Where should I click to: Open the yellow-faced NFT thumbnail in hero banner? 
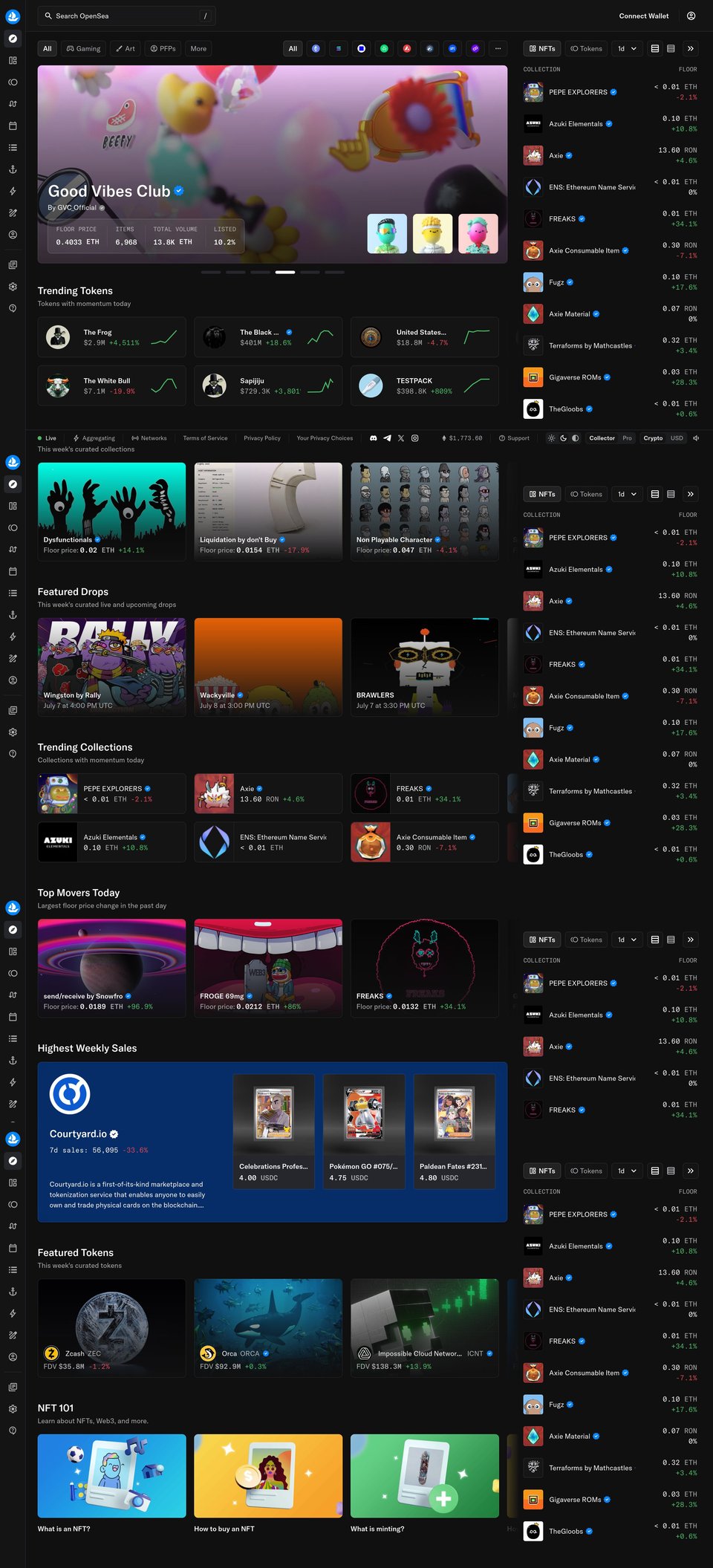pos(432,233)
